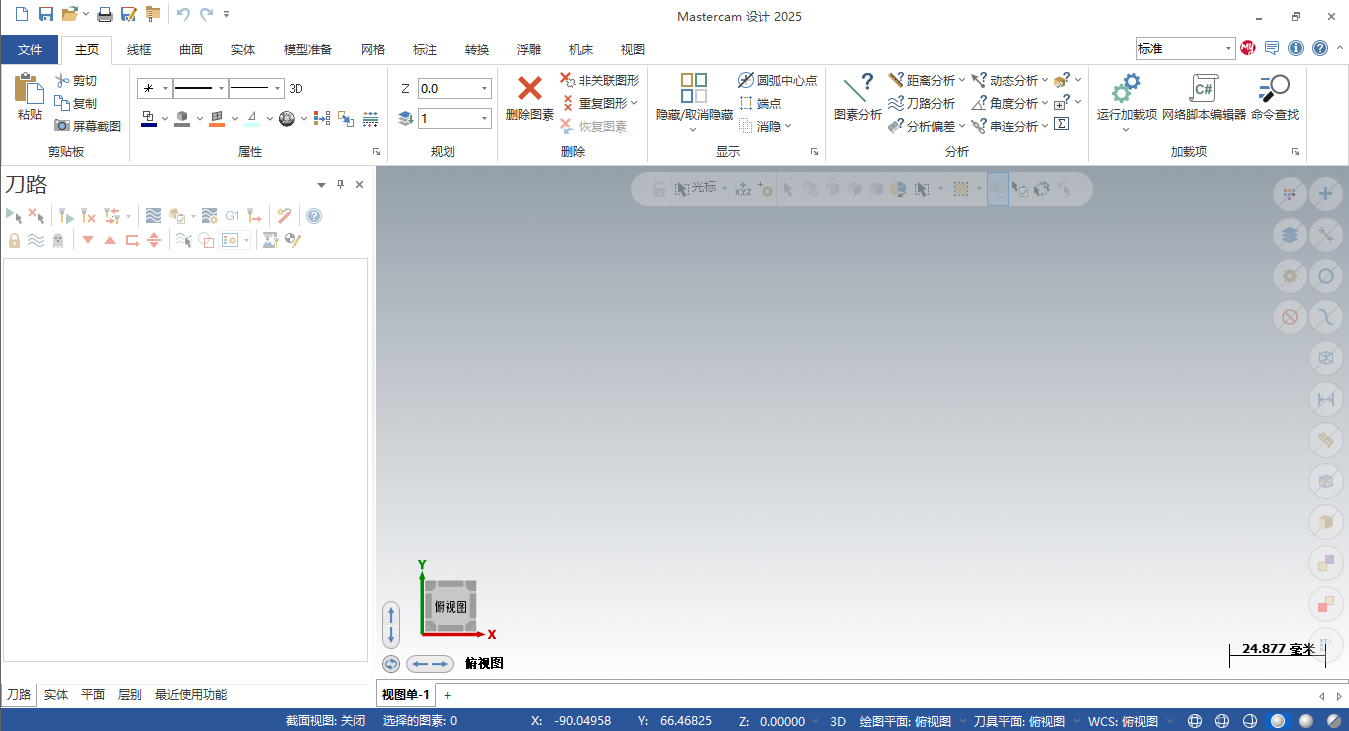Toggle 3D mode in the 属性 group
The width and height of the screenshot is (1349, 731).
tap(296, 89)
